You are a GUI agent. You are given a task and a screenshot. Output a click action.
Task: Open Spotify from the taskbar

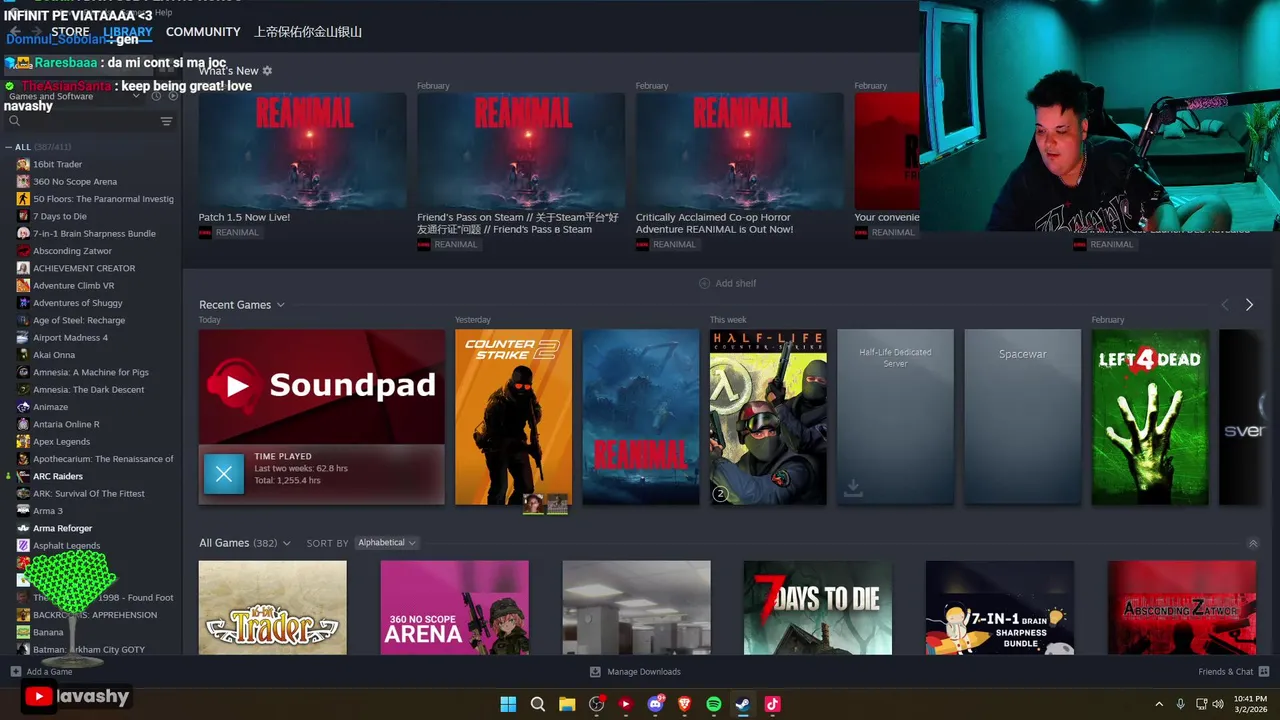[714, 704]
